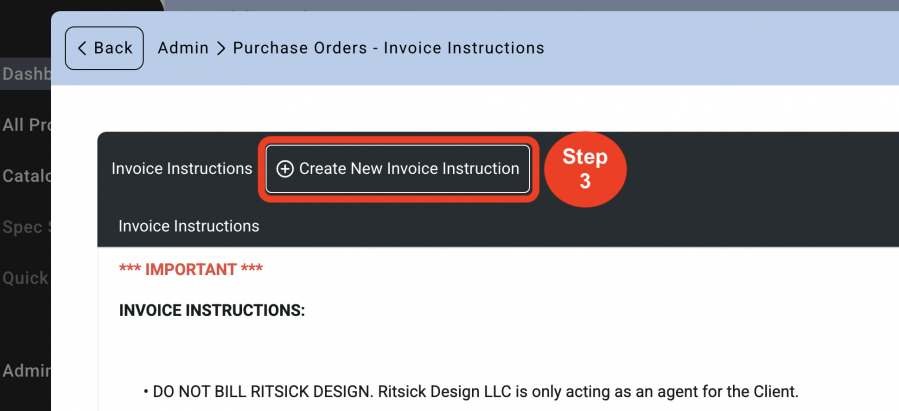Click the left chevron icon inside Back
This screenshot has height=411, width=899.
(82, 48)
